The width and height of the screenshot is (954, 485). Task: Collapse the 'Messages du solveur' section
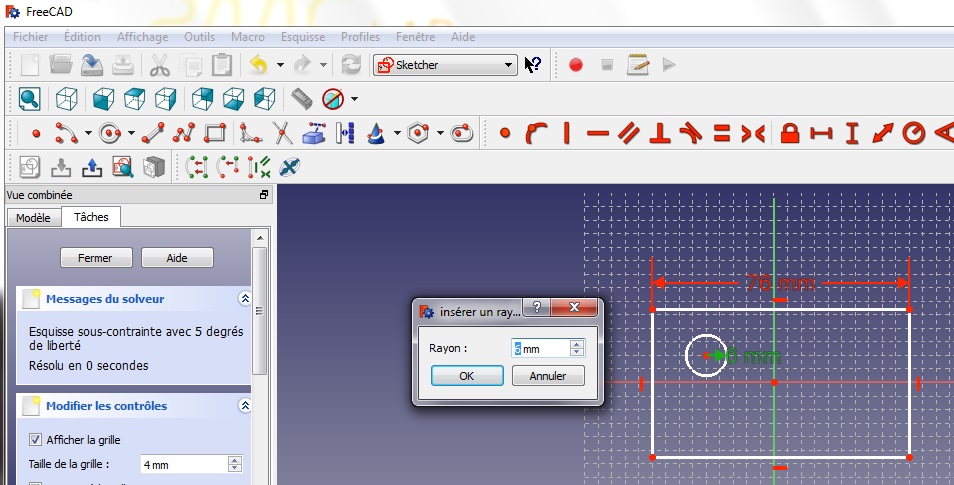[x=244, y=299]
